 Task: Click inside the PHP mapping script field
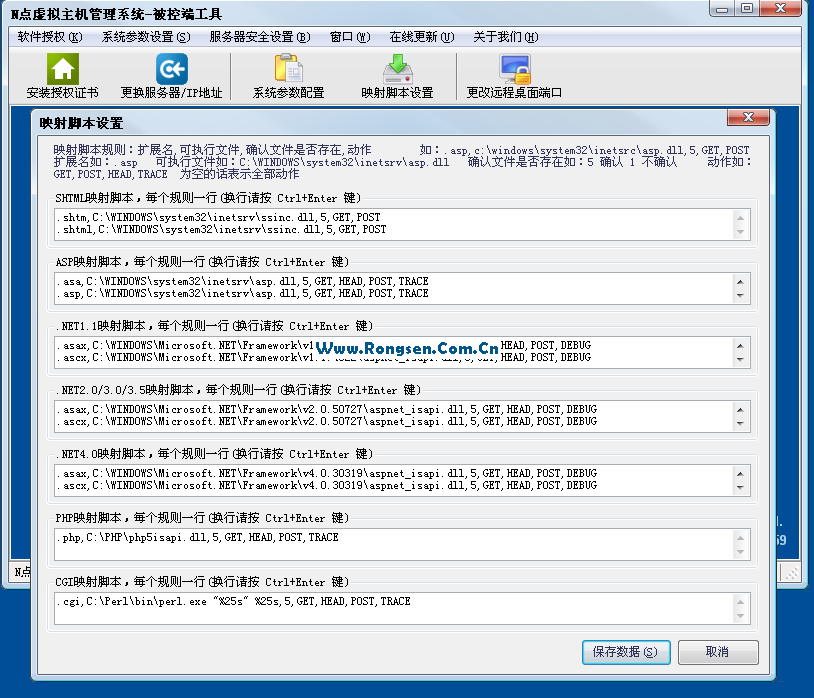point(394,544)
